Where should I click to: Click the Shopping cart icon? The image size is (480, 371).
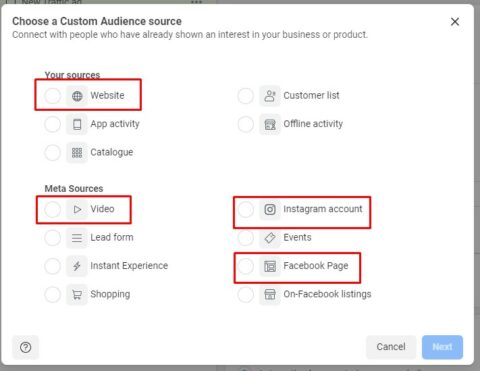77,294
